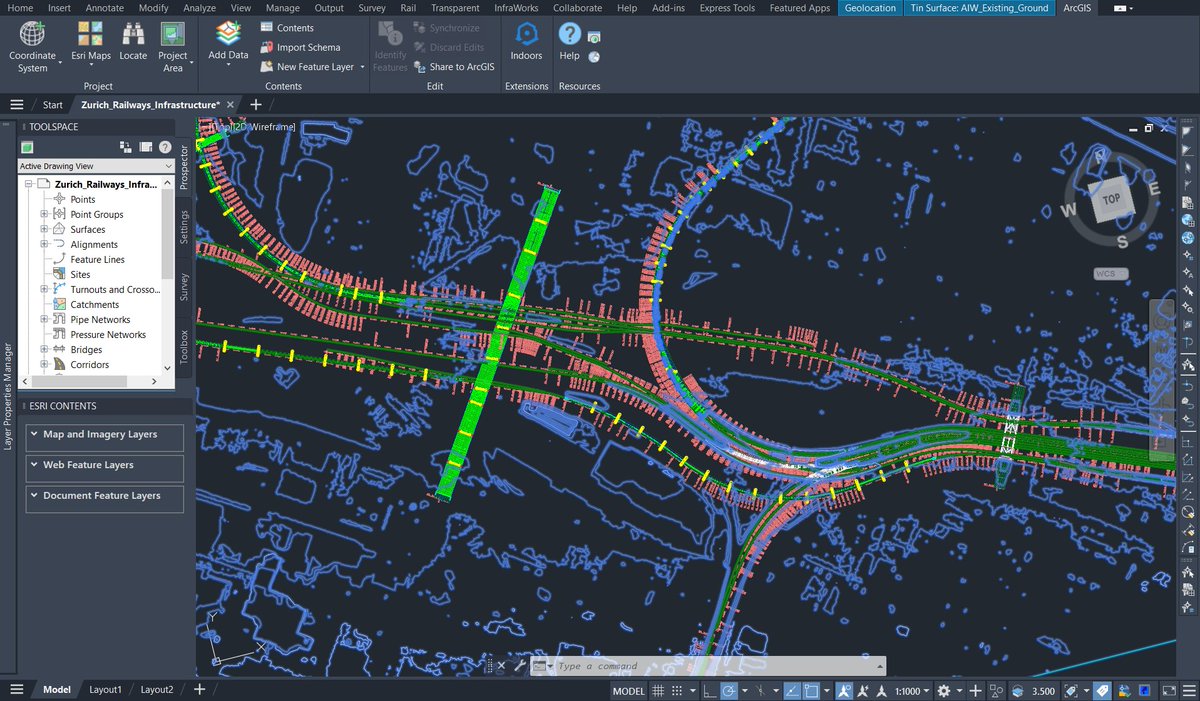Click the Add Data icon

[227, 40]
